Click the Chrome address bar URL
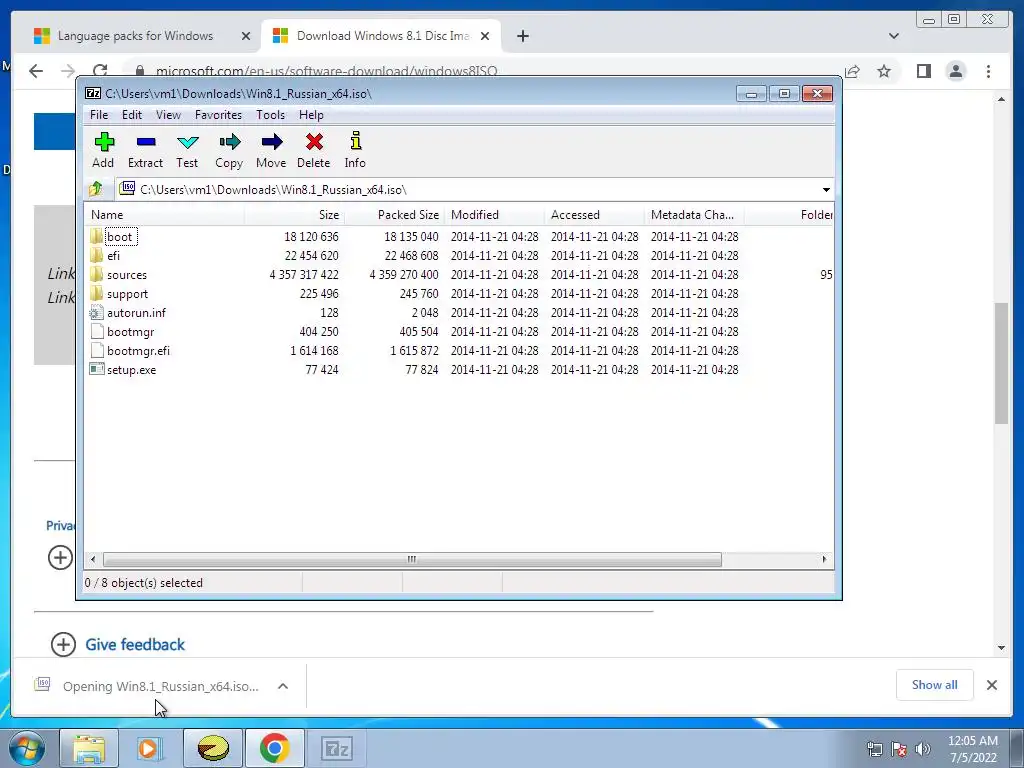 pos(327,71)
